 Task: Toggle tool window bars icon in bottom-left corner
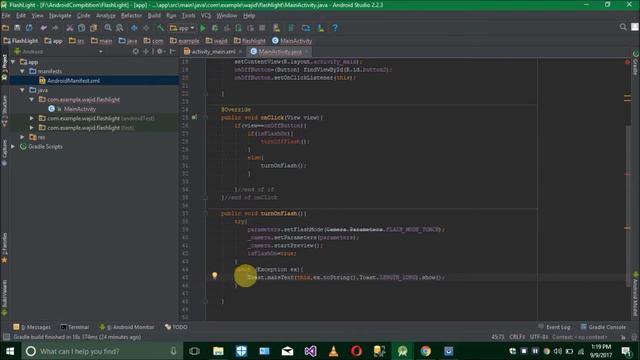(x=6, y=337)
